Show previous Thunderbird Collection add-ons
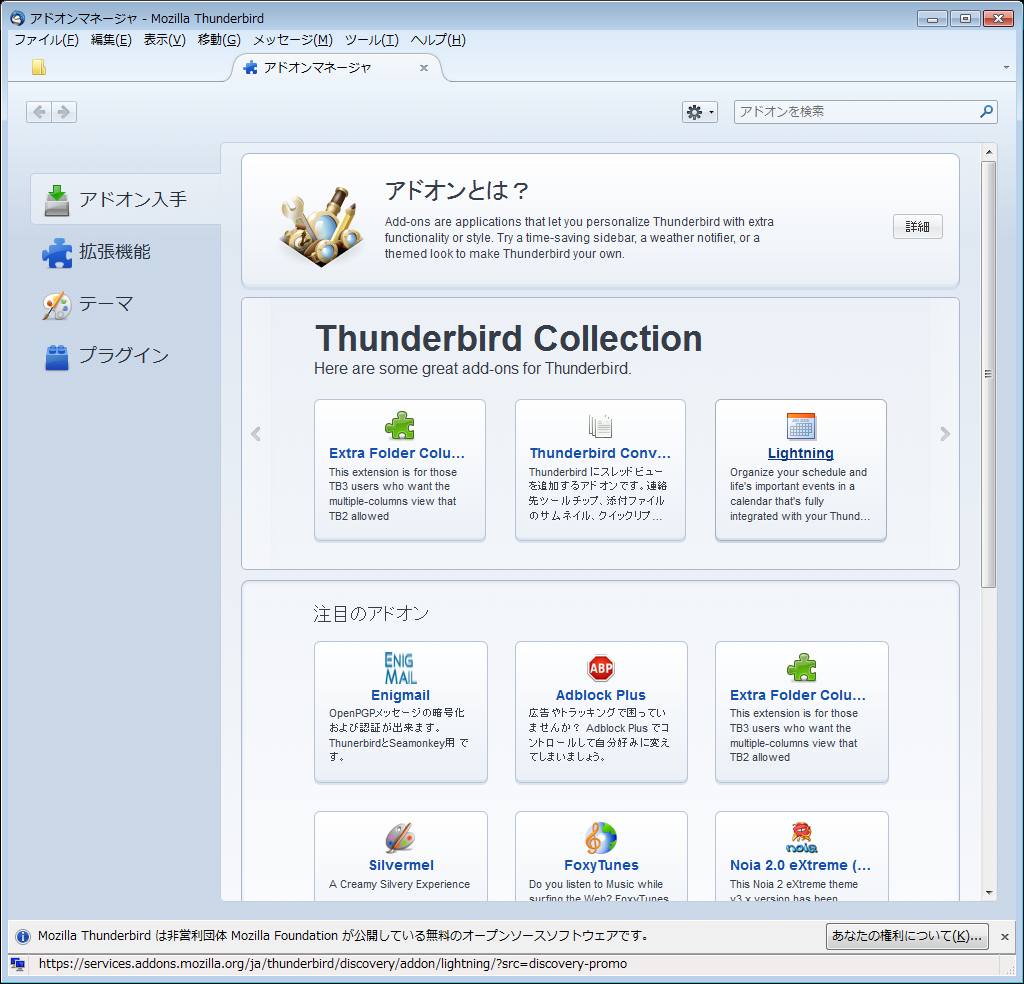1024x984 pixels. [256, 434]
